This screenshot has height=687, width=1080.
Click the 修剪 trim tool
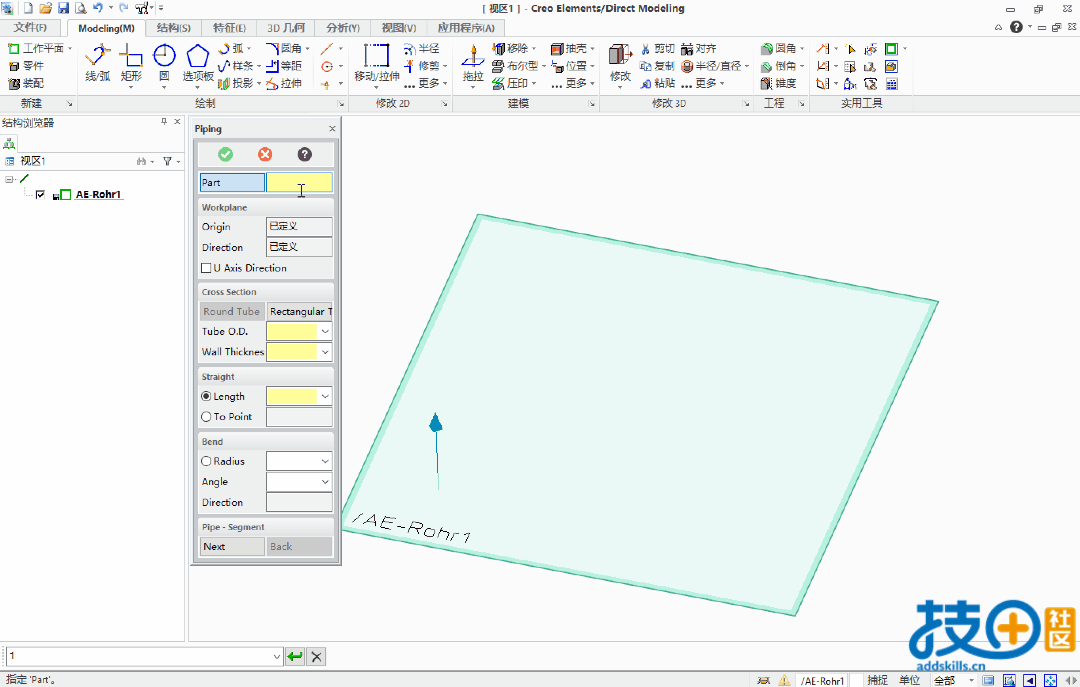coord(422,66)
